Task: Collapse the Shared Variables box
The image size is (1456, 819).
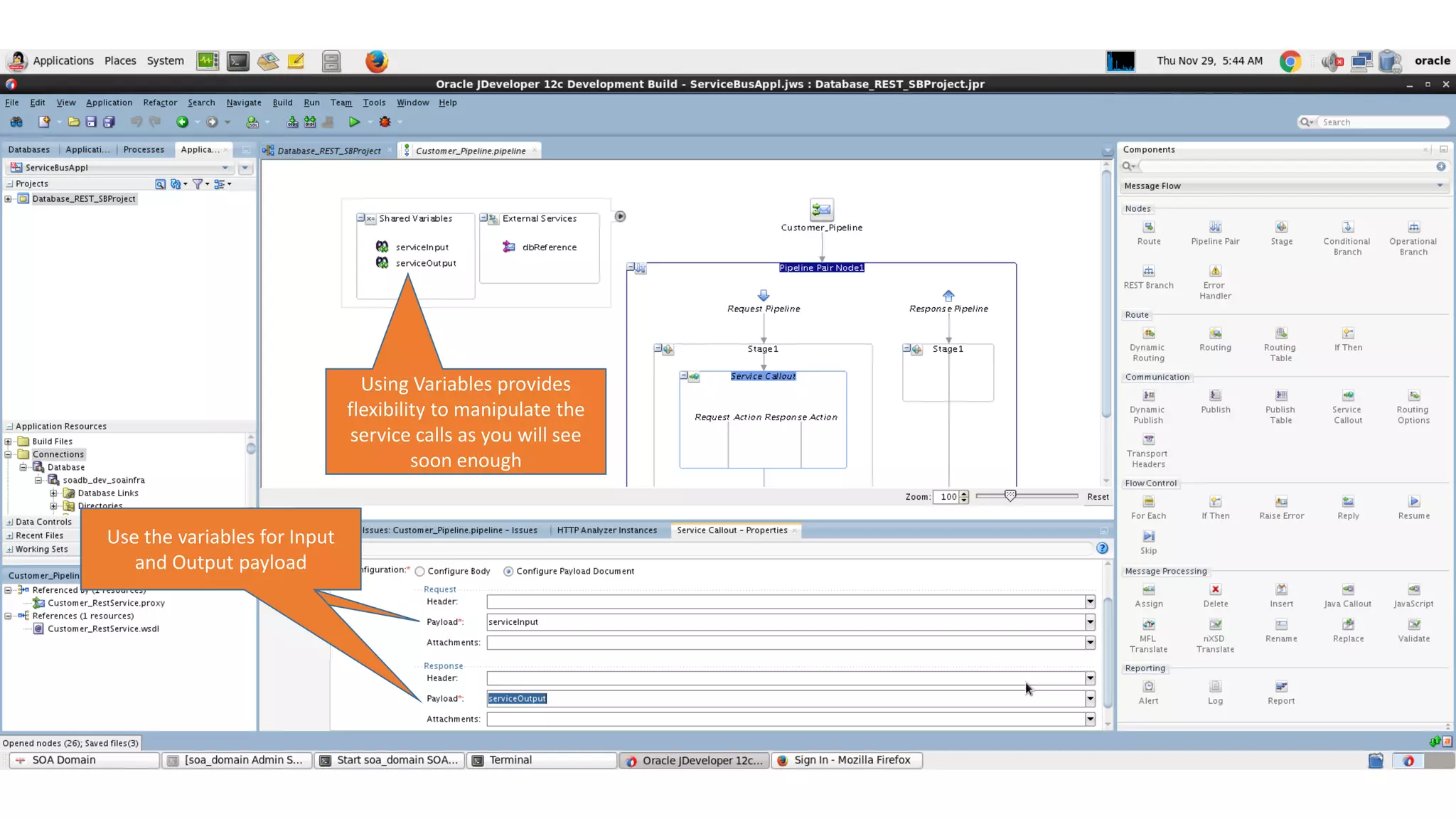Action: click(361, 218)
